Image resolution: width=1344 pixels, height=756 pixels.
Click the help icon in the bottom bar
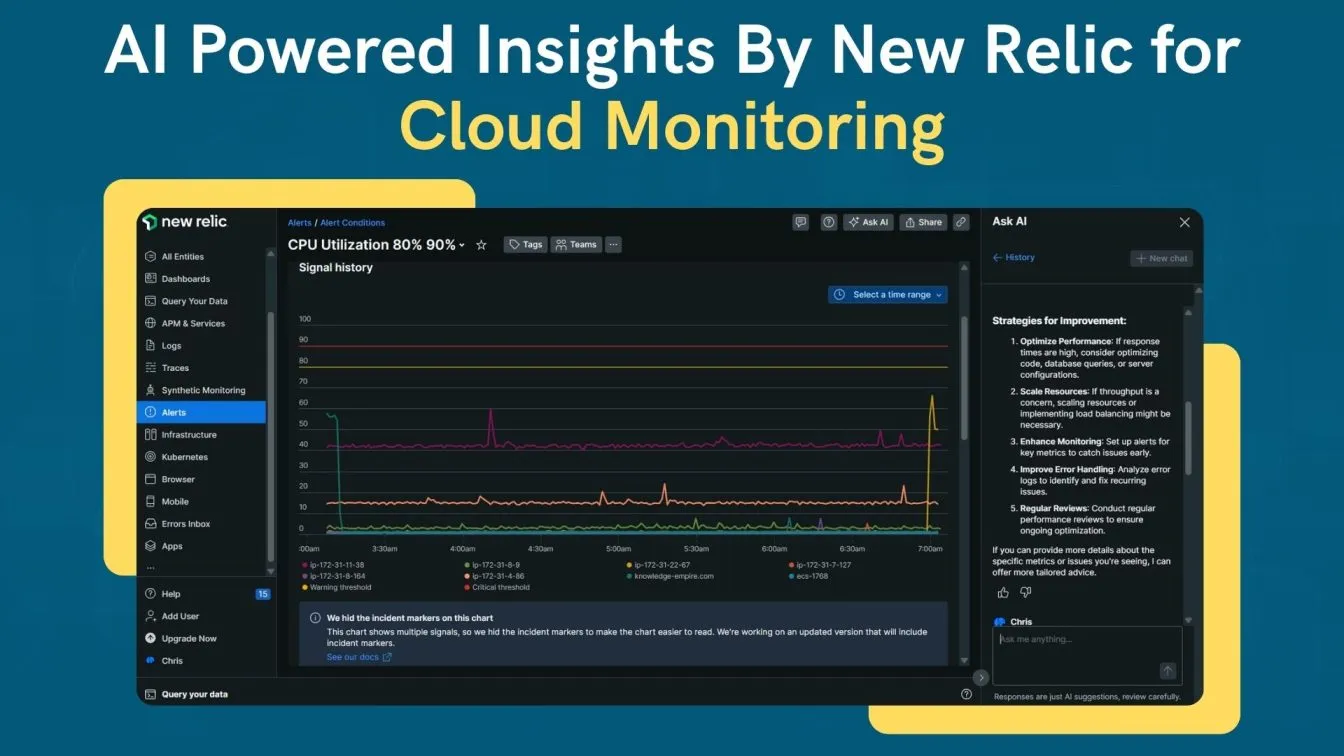coord(966,694)
